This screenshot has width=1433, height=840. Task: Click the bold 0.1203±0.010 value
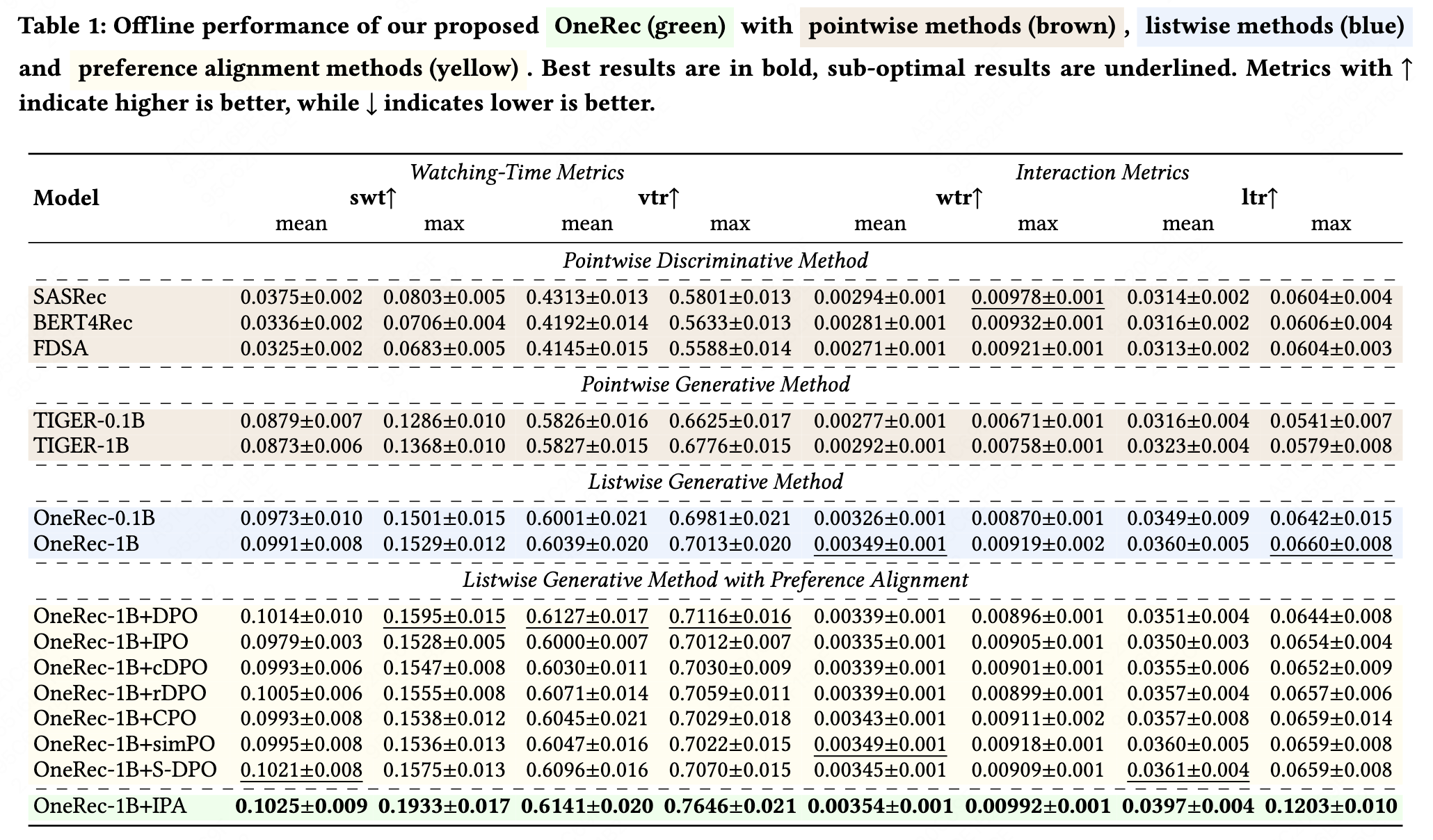pyautogui.click(x=1330, y=807)
